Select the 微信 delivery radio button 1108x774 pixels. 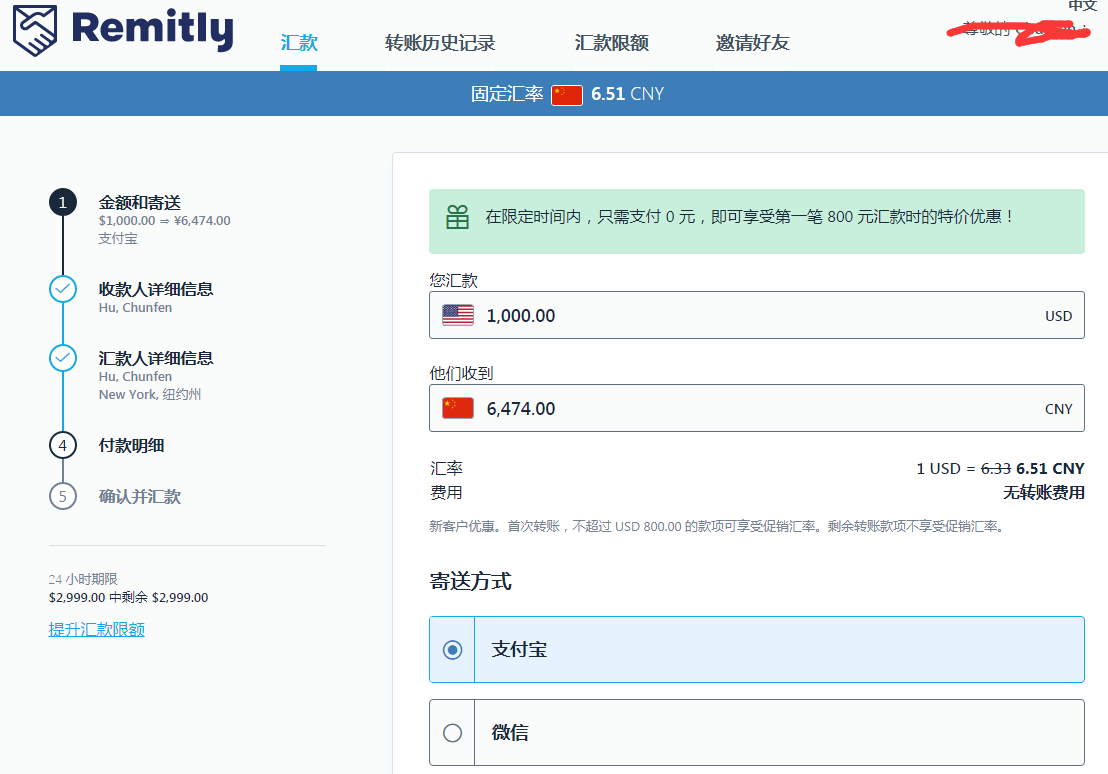click(x=452, y=733)
